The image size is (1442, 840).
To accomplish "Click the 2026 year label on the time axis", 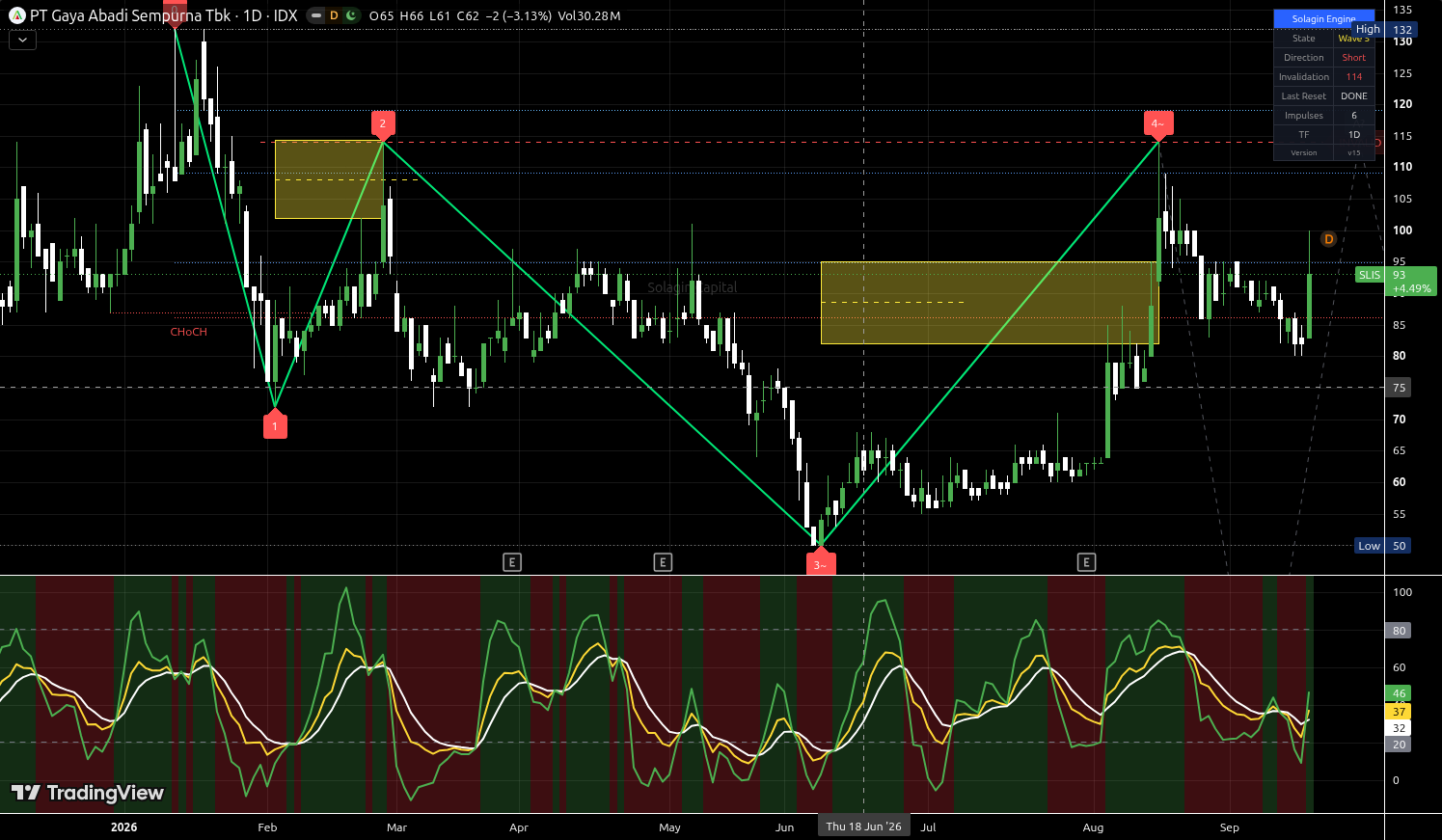I will point(123,827).
